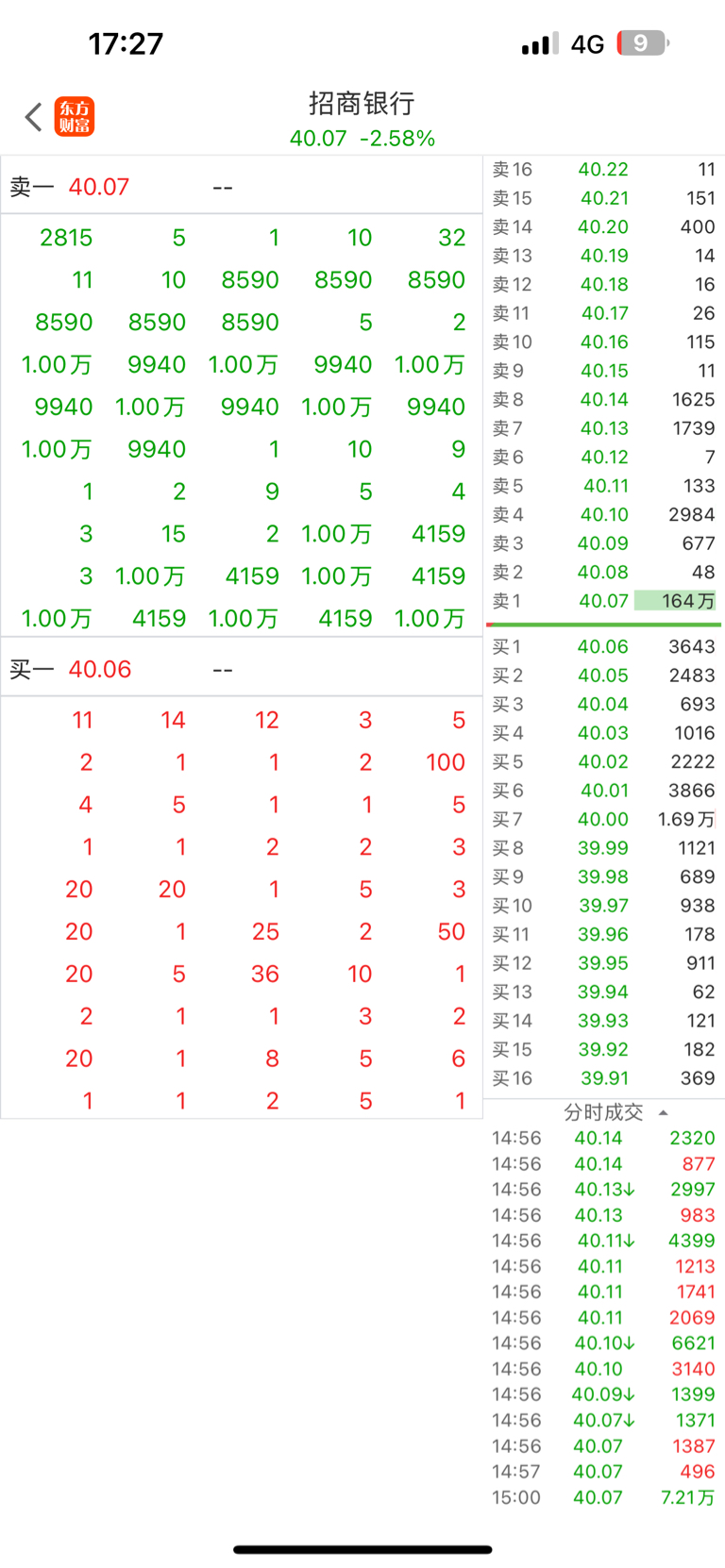The width and height of the screenshot is (725, 1568).
Task: Select 买1 row with volume 3643
Action: pos(604,647)
